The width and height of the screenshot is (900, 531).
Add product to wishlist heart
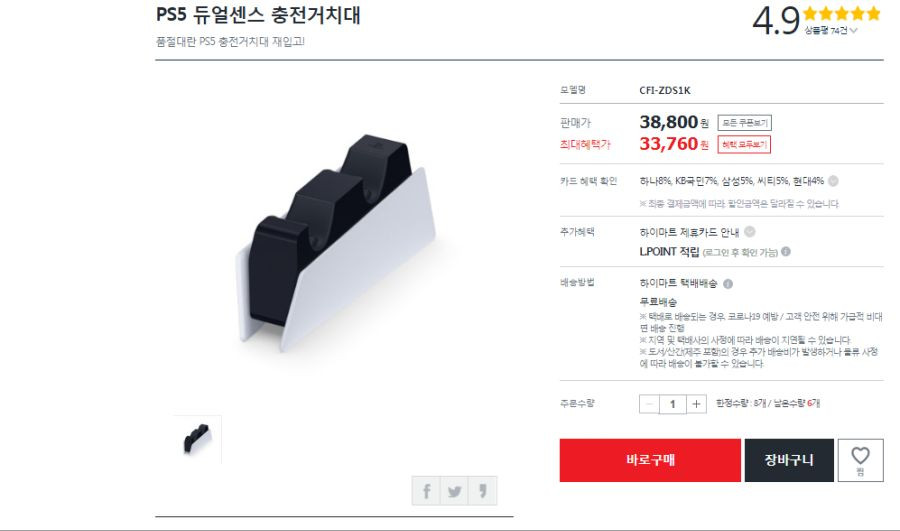[x=860, y=460]
